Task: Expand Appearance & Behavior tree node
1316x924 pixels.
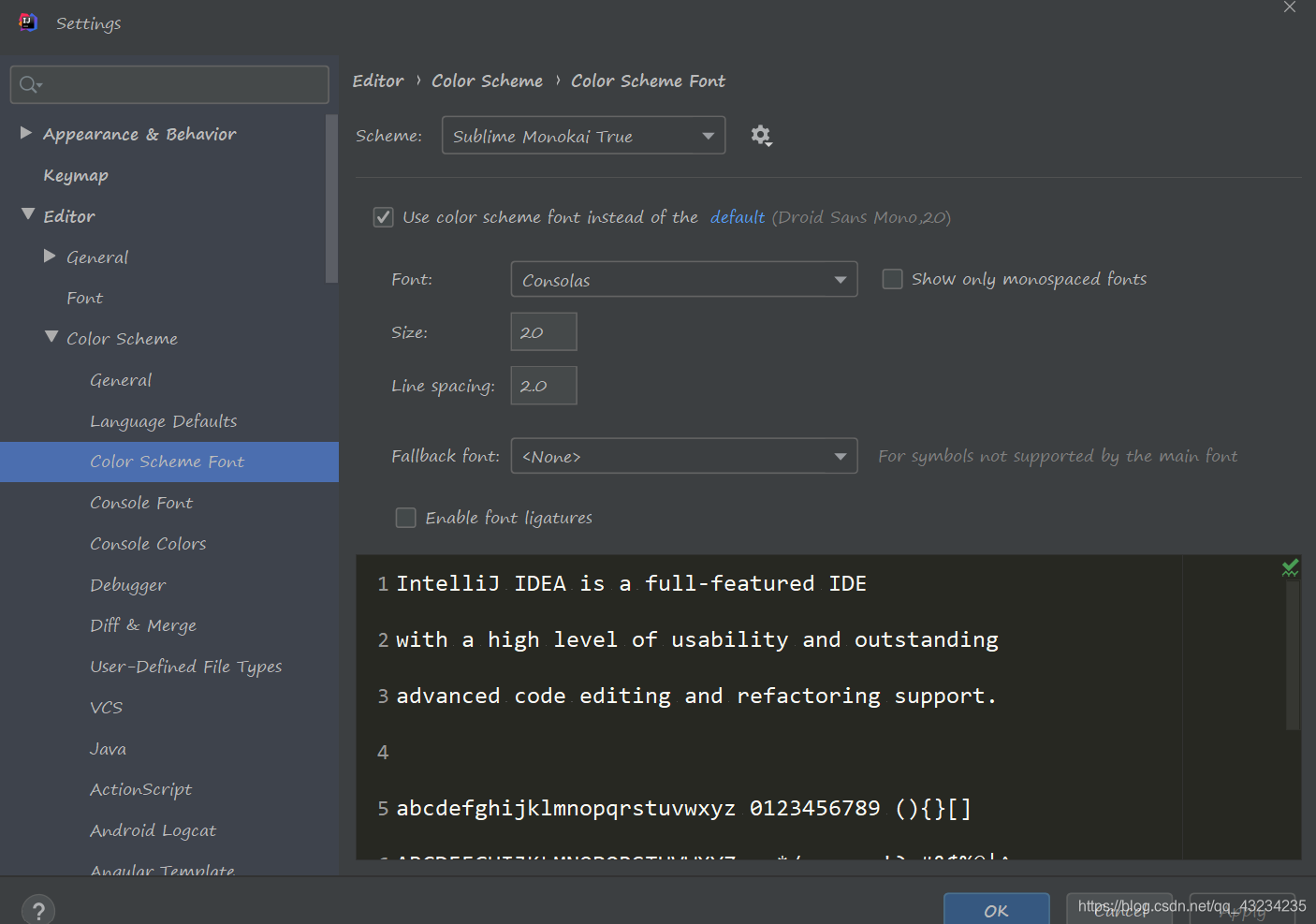Action: coord(26,133)
